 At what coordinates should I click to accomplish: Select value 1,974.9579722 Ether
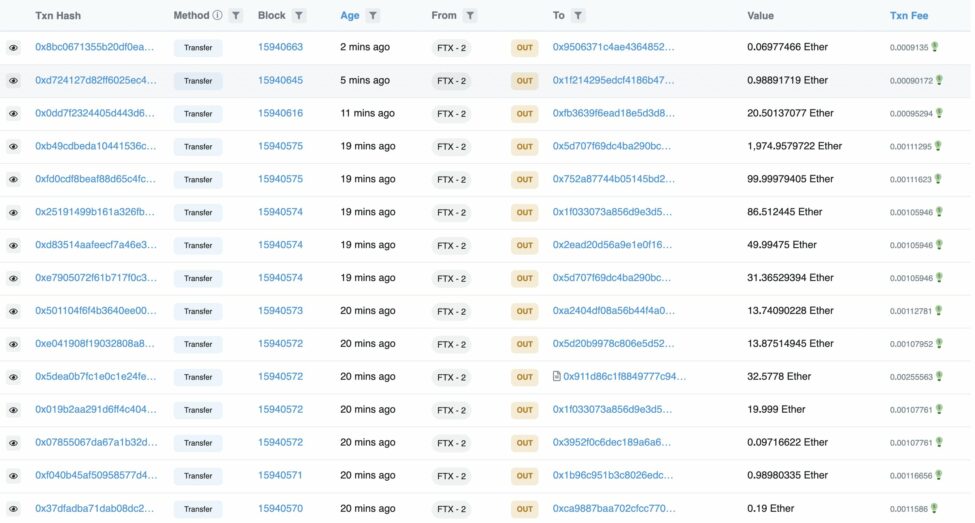coord(794,146)
